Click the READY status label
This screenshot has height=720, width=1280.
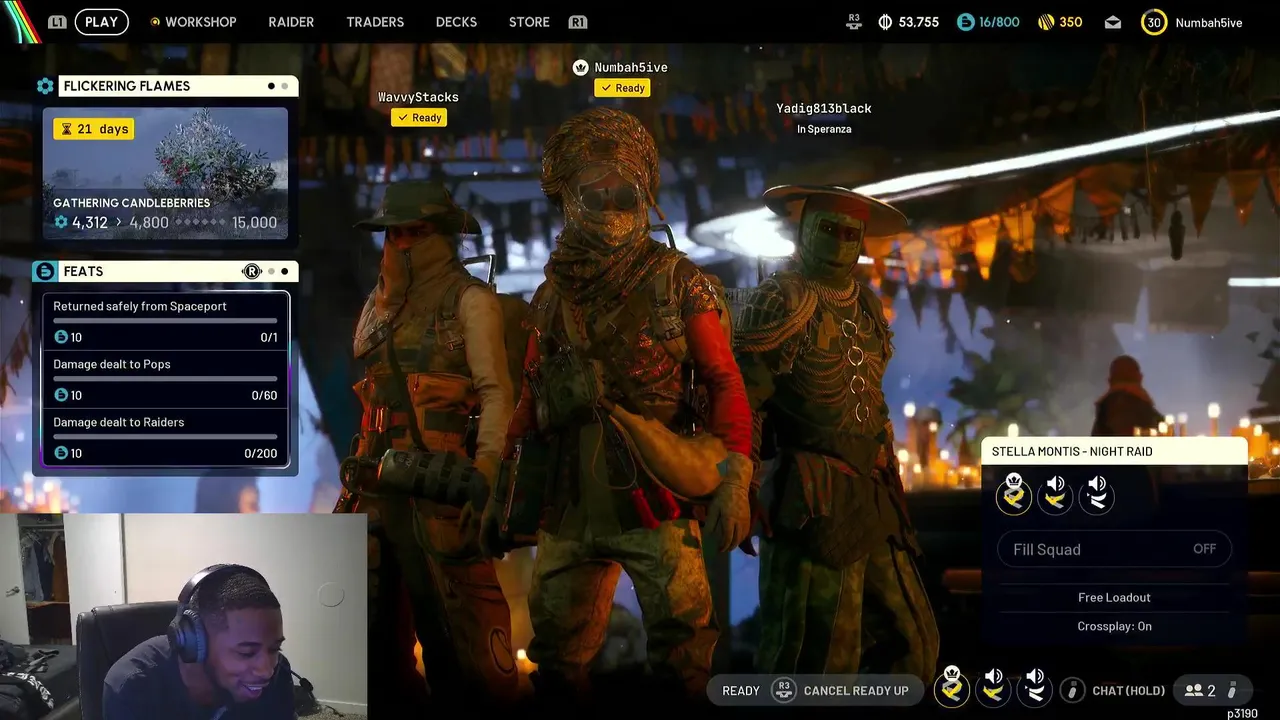741,690
